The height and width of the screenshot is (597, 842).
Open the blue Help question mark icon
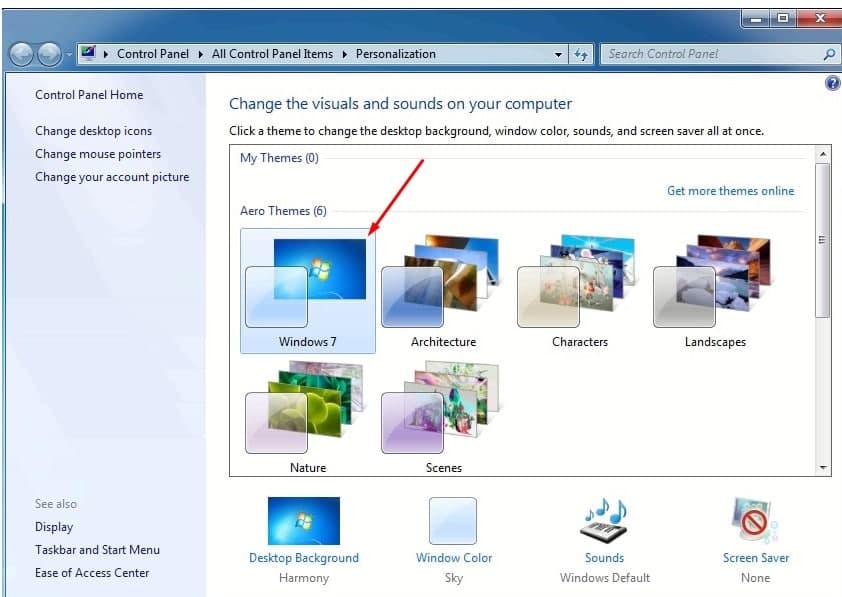[x=833, y=83]
